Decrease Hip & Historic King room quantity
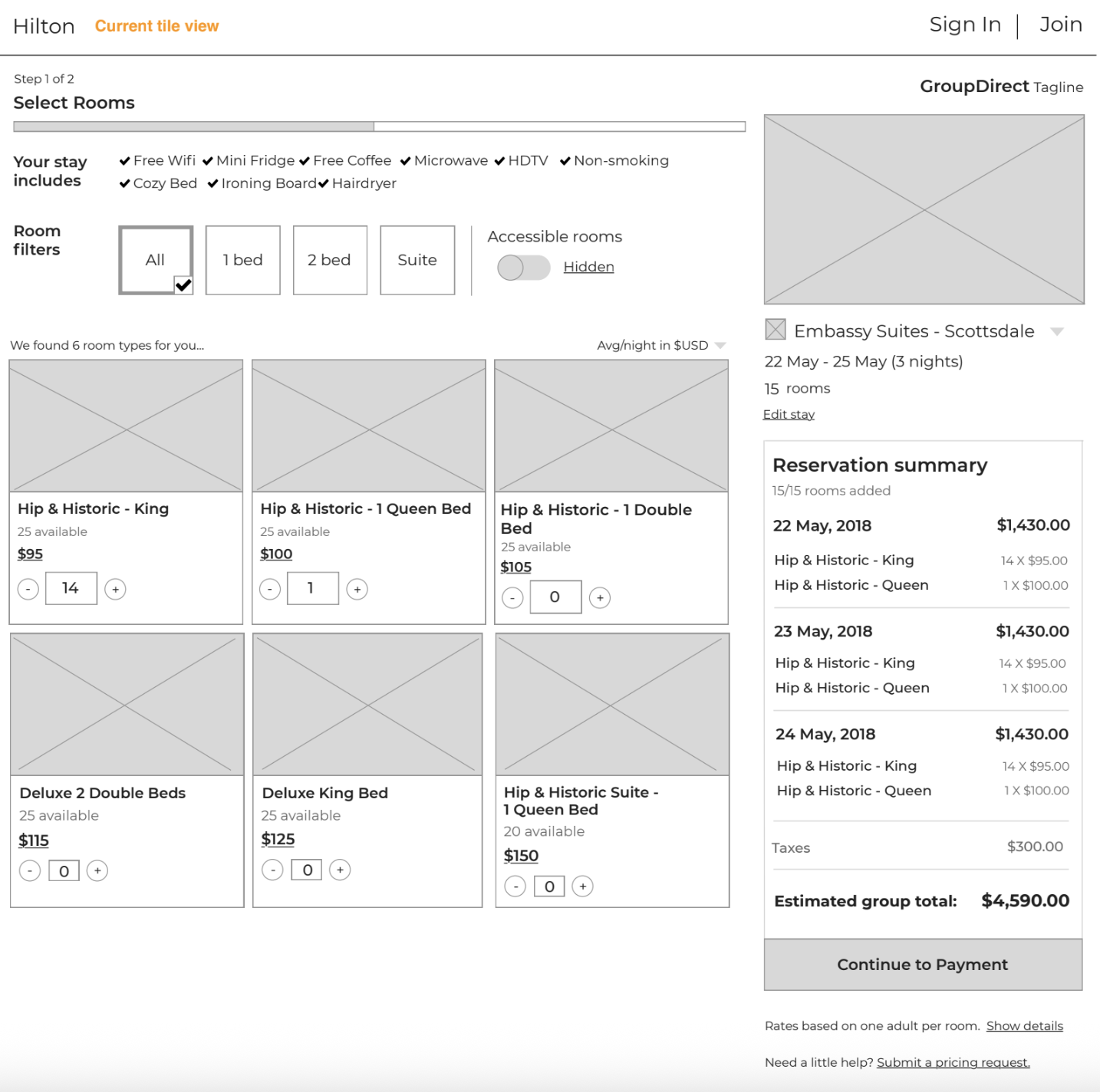The height and width of the screenshot is (1092, 1100). tap(28, 589)
